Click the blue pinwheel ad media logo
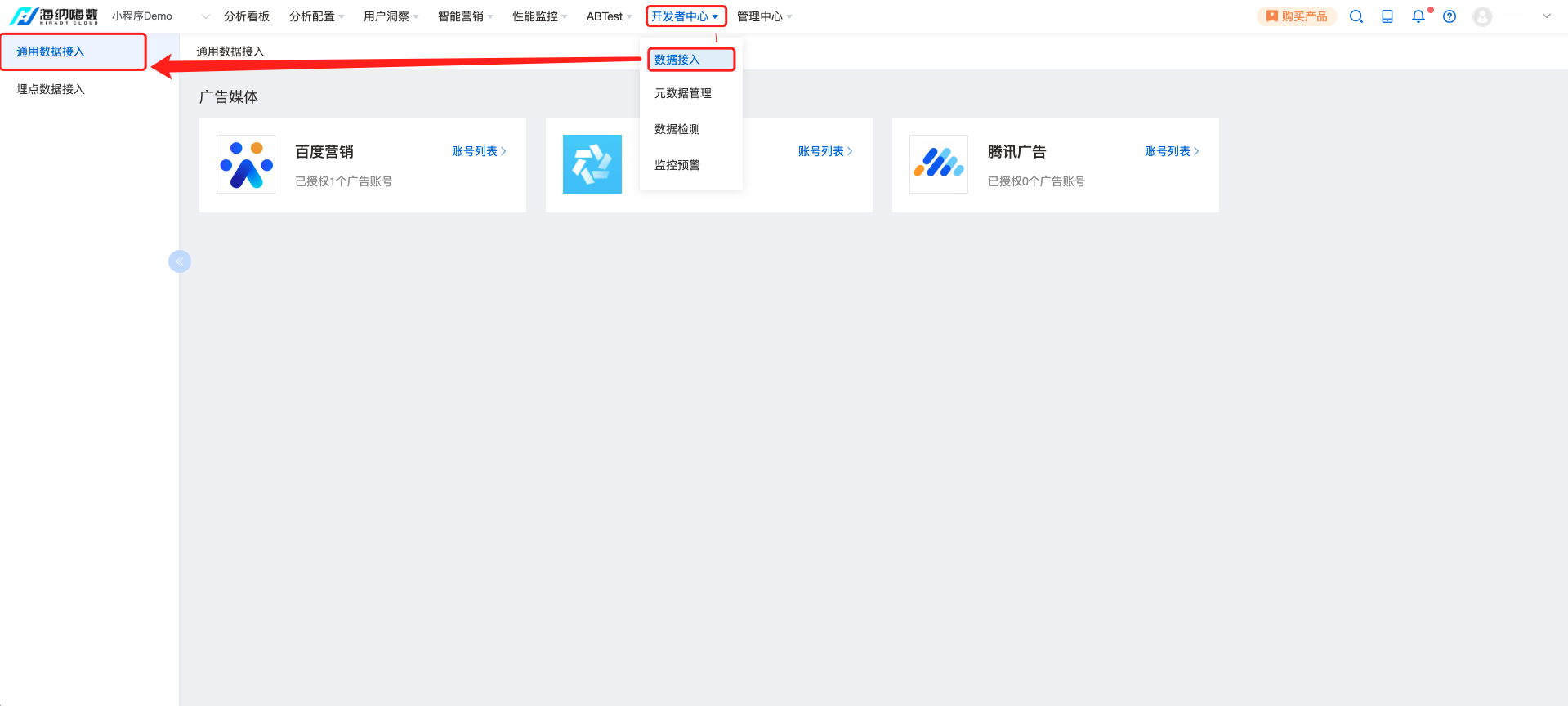Image resolution: width=1568 pixels, height=706 pixels. point(592,164)
